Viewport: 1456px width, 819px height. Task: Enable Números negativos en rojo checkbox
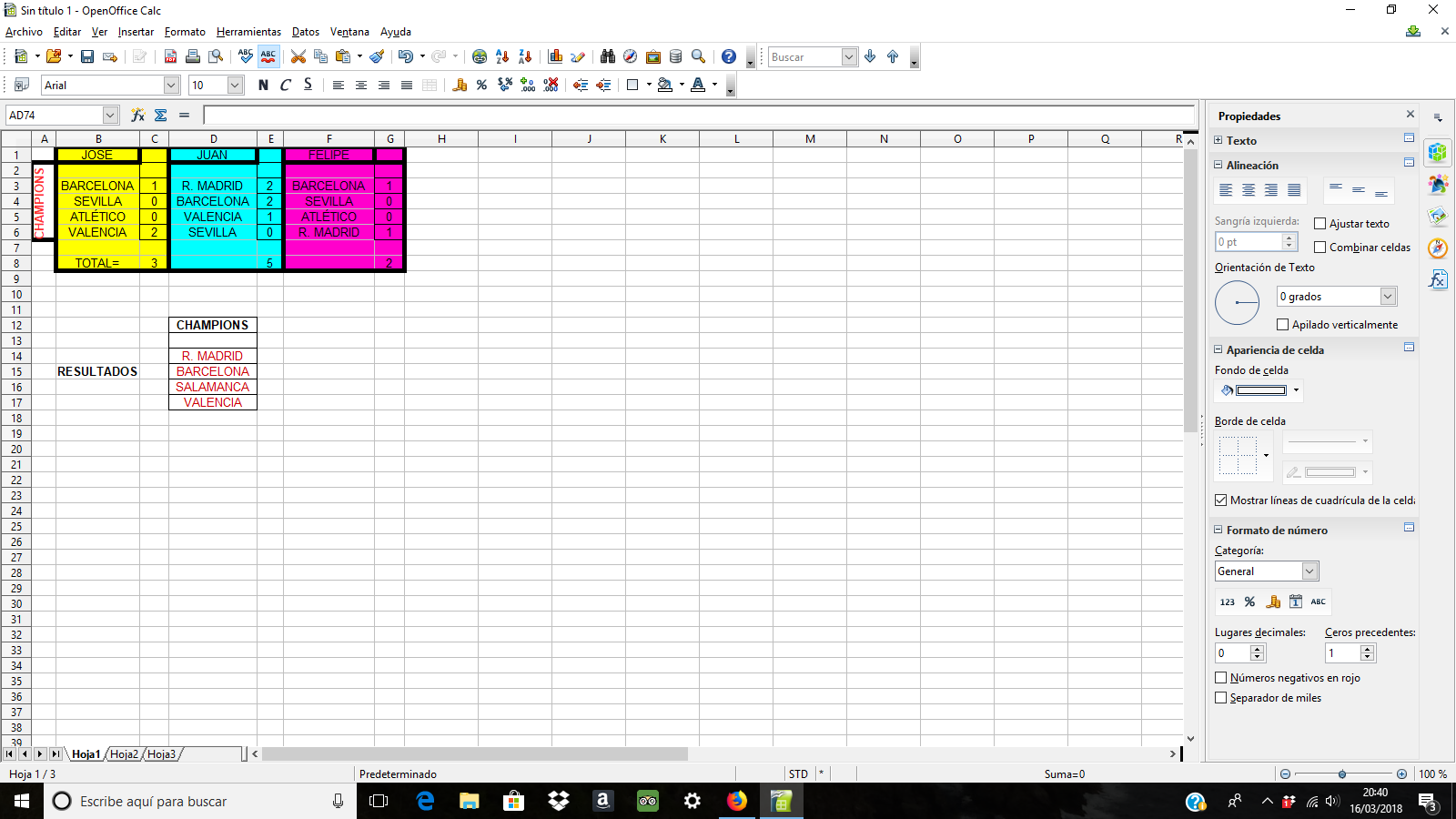pyautogui.click(x=1221, y=678)
